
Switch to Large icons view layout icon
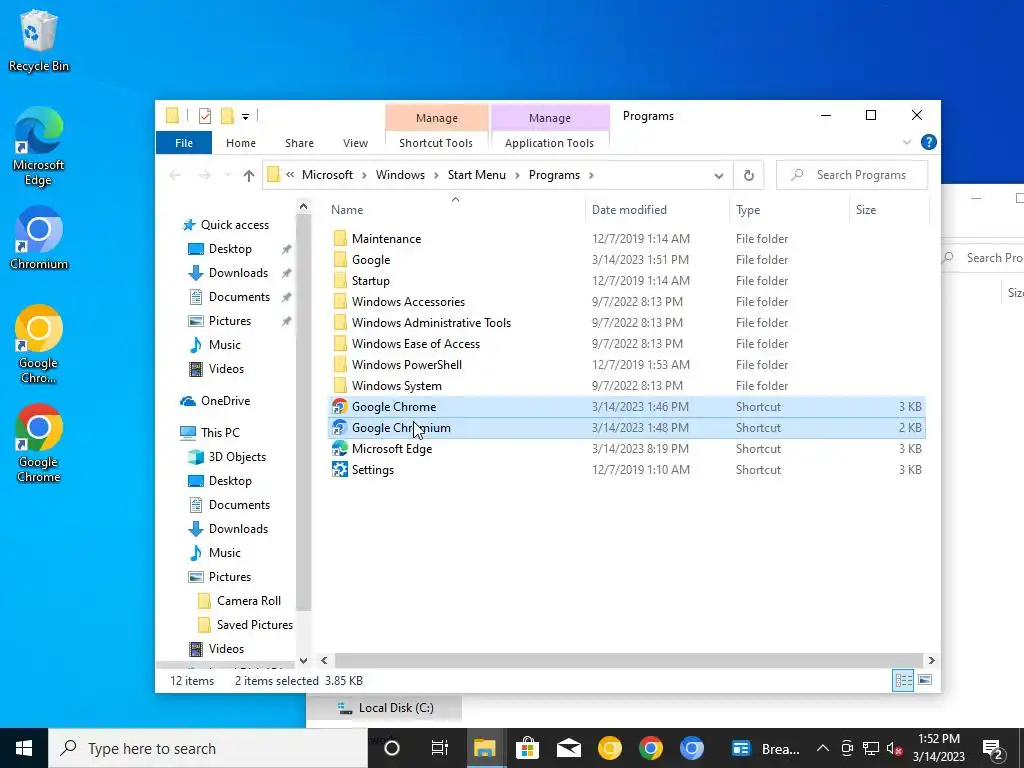pyautogui.click(x=925, y=680)
